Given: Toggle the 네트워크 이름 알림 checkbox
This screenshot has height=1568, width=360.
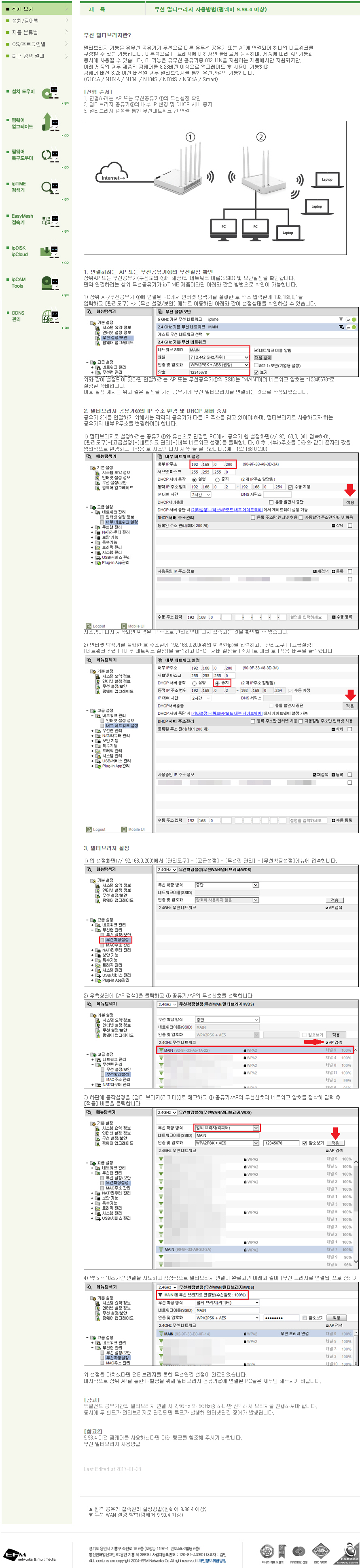Looking at the screenshot, I should click(256, 350).
